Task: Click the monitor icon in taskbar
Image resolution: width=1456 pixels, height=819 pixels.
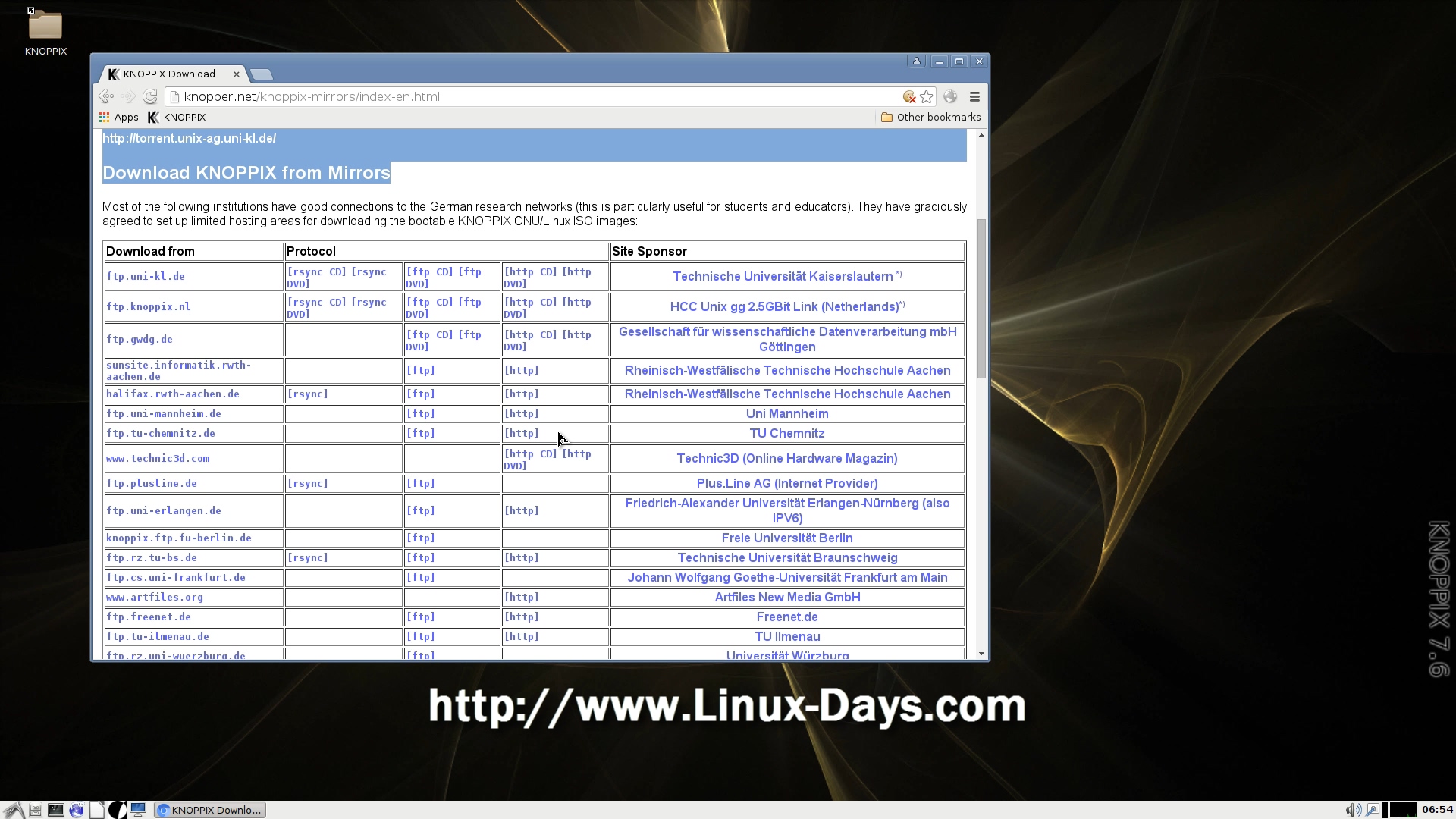Action: point(138,810)
